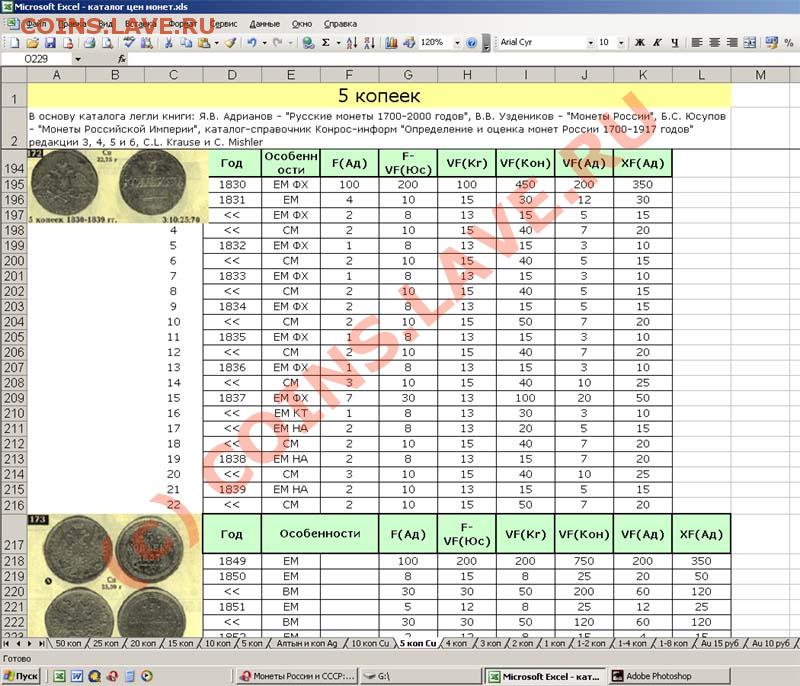Click the fx Insert Function icon

pyautogui.click(x=121, y=59)
